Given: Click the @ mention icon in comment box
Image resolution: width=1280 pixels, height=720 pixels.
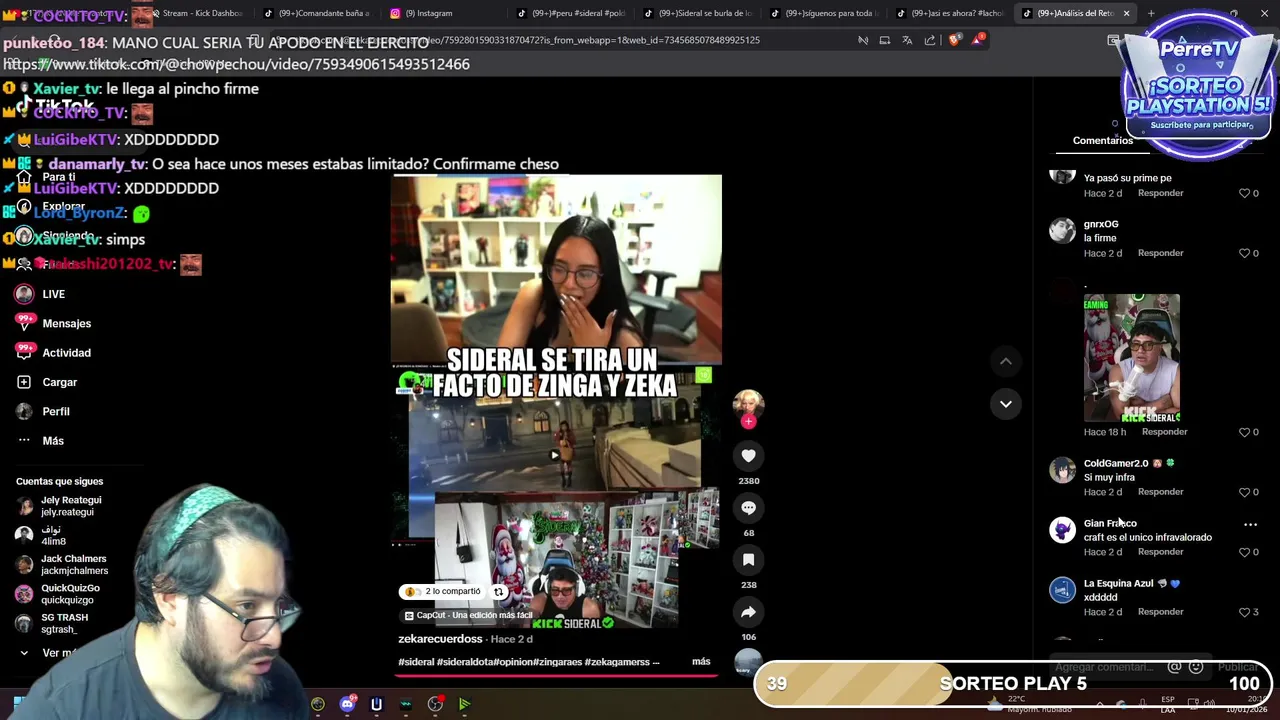Looking at the screenshot, I should point(1175,667).
